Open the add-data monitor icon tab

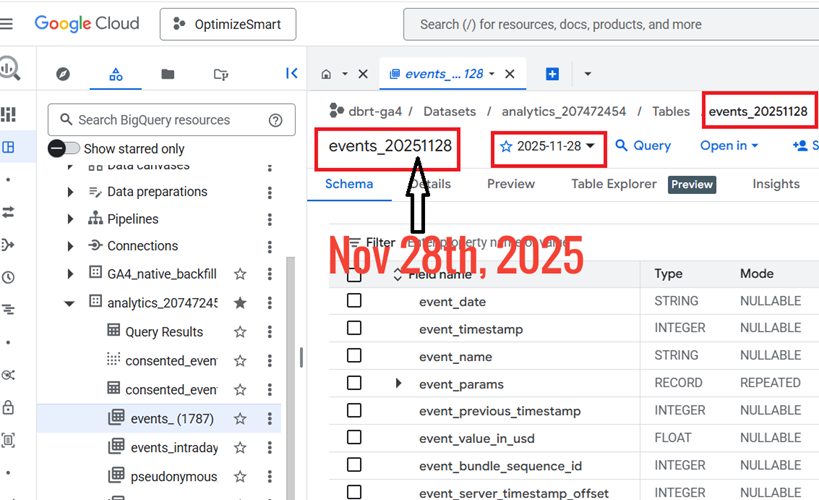pos(220,74)
